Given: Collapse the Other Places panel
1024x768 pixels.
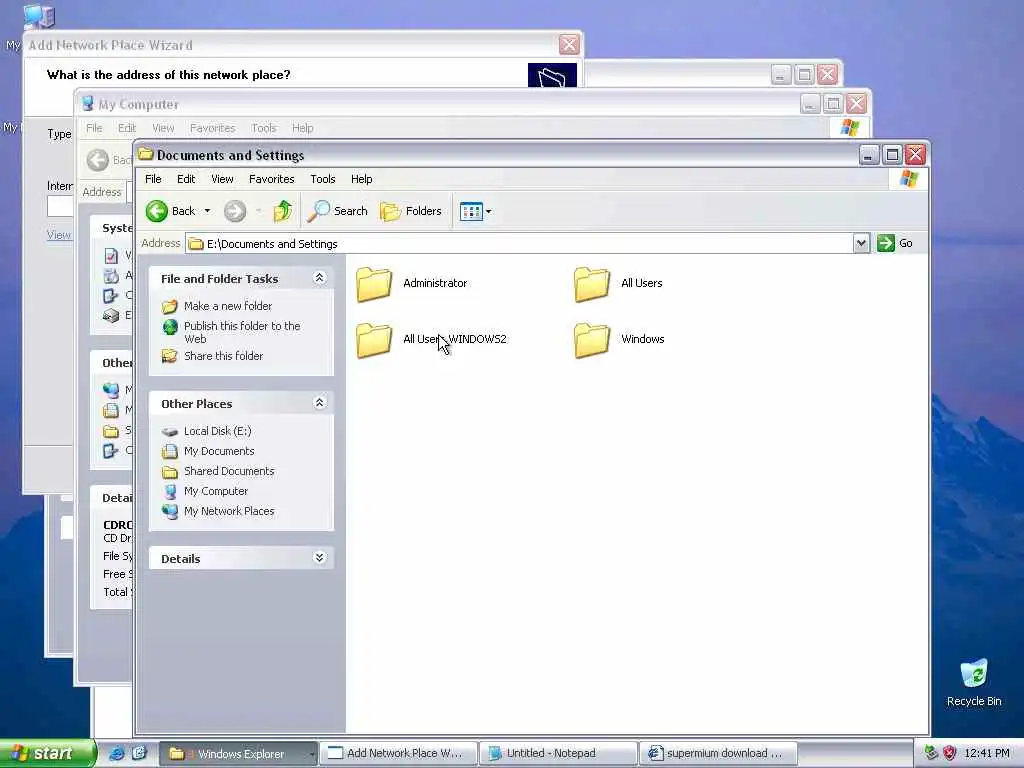Looking at the screenshot, I should (x=319, y=403).
